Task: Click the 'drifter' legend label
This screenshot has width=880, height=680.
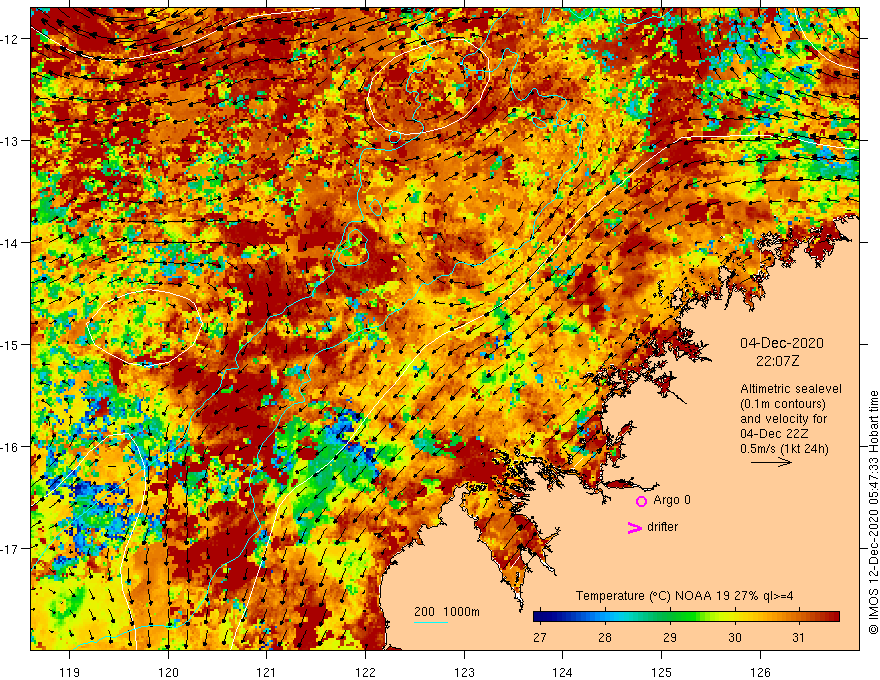Action: click(662, 527)
